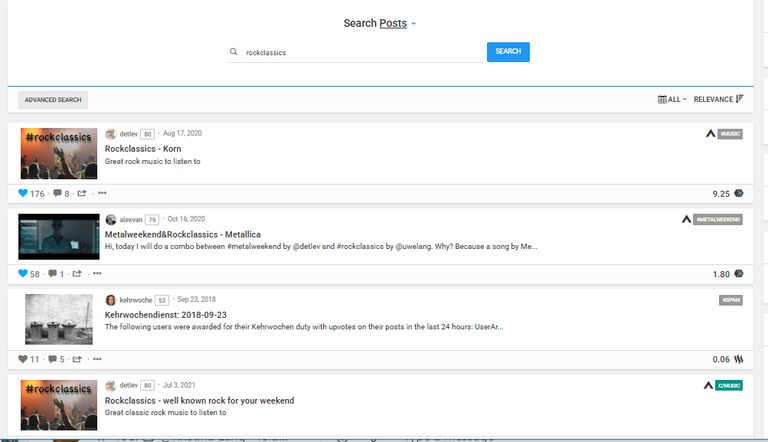This screenshot has height=442, width=768.
Task: Click the app icon beside the #METALWEEKEND tag
Action: click(x=686, y=219)
